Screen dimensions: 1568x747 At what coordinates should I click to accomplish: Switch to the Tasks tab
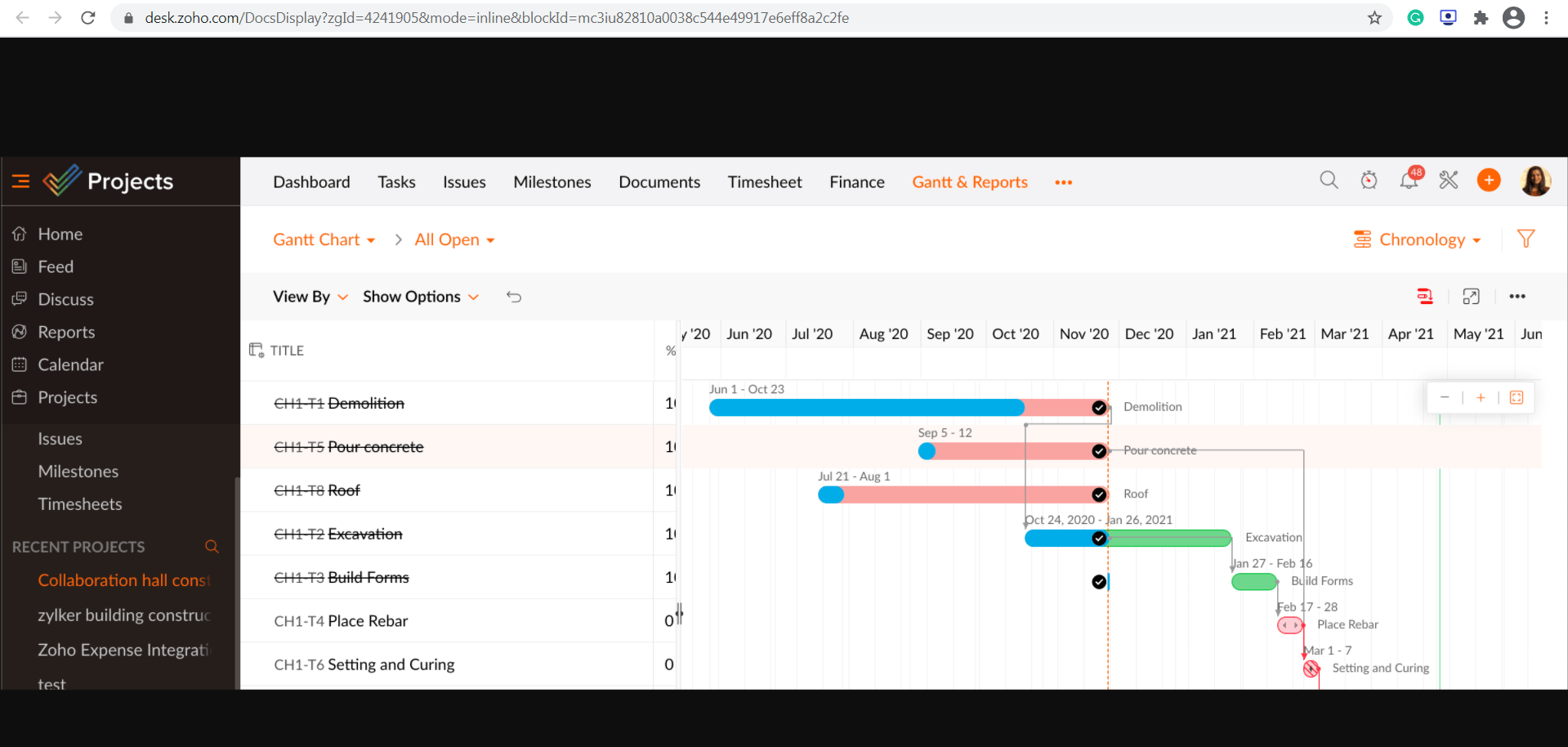(396, 182)
